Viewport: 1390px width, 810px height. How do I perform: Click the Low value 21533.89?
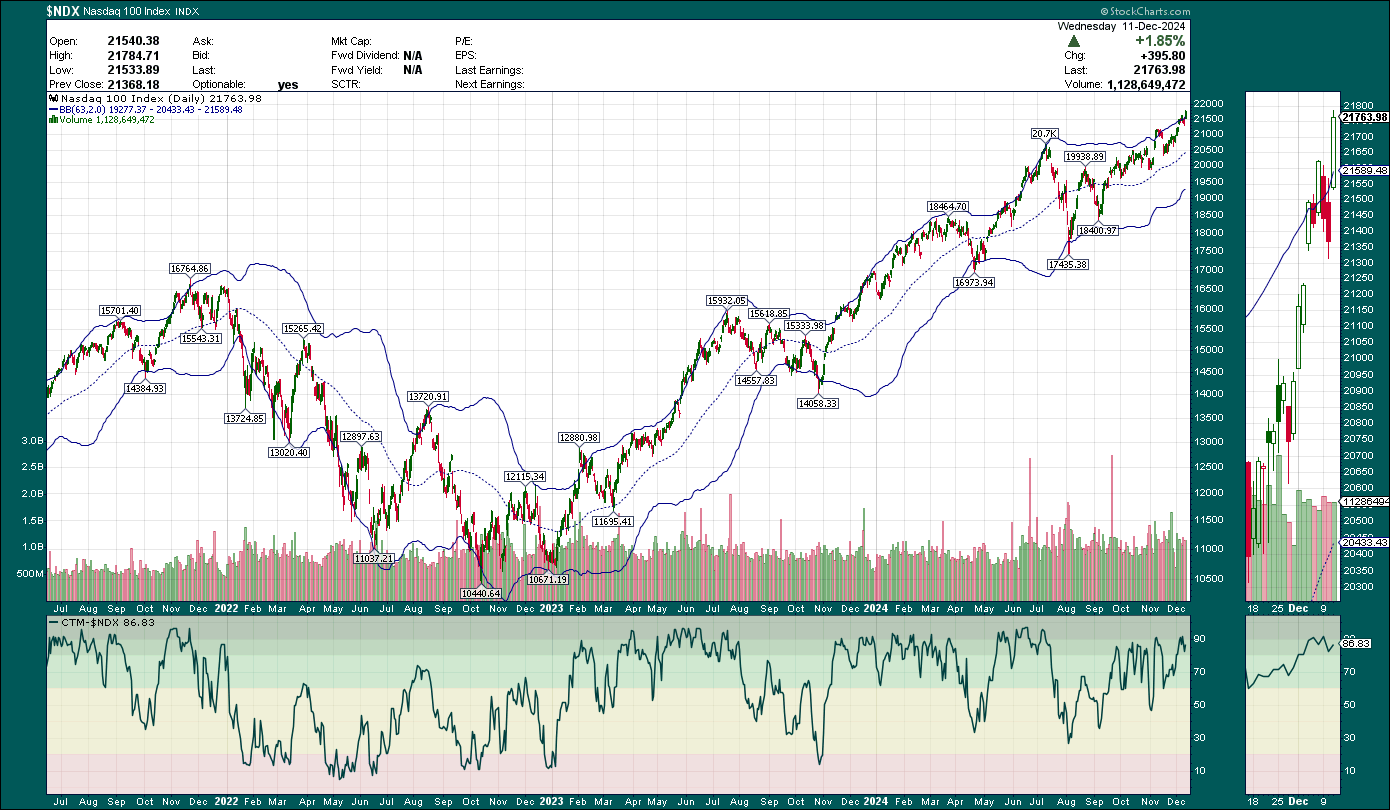[133, 70]
